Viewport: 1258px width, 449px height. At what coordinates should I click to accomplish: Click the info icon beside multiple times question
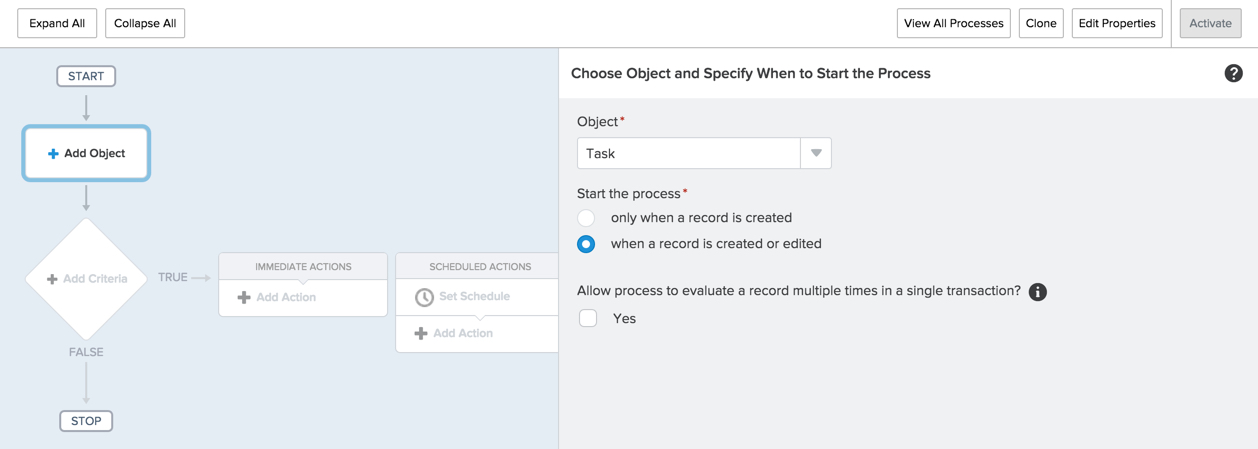click(1037, 292)
